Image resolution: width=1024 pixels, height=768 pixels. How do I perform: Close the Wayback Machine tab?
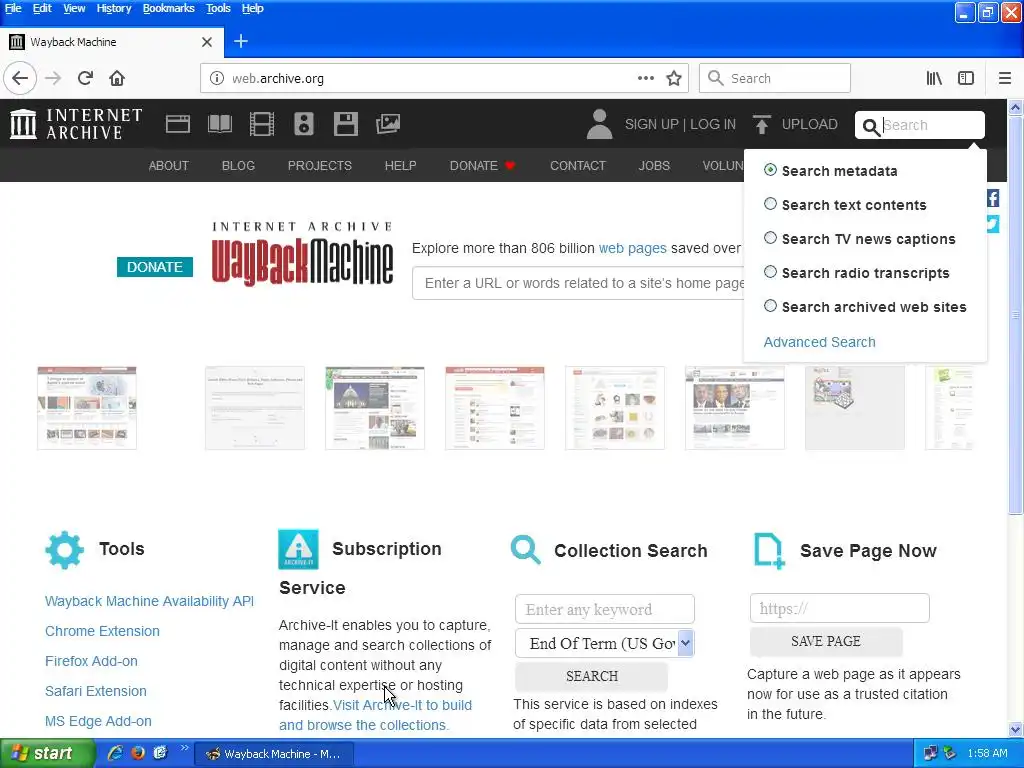tap(207, 42)
